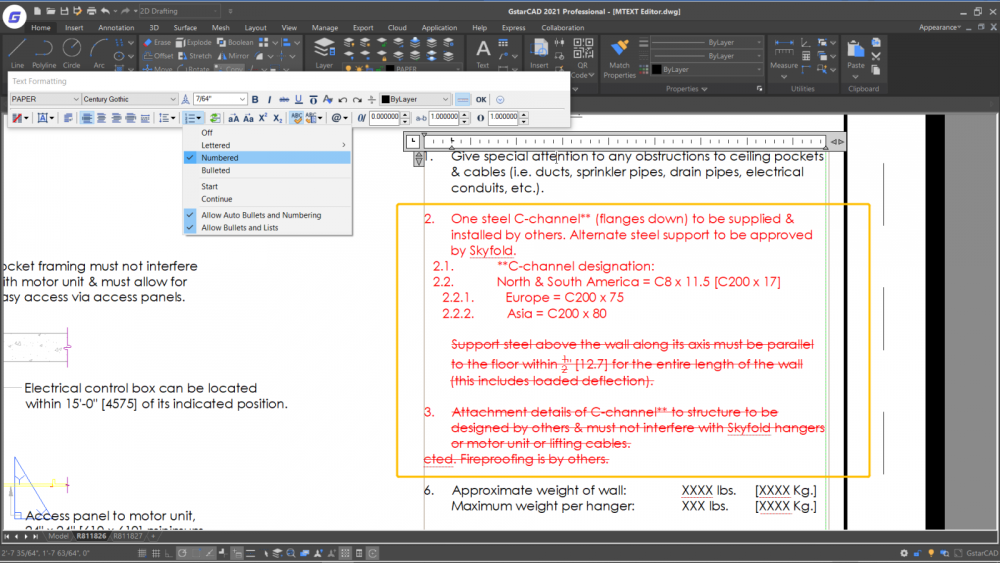
Task: Click the oblique angle input field
Action: [385, 117]
